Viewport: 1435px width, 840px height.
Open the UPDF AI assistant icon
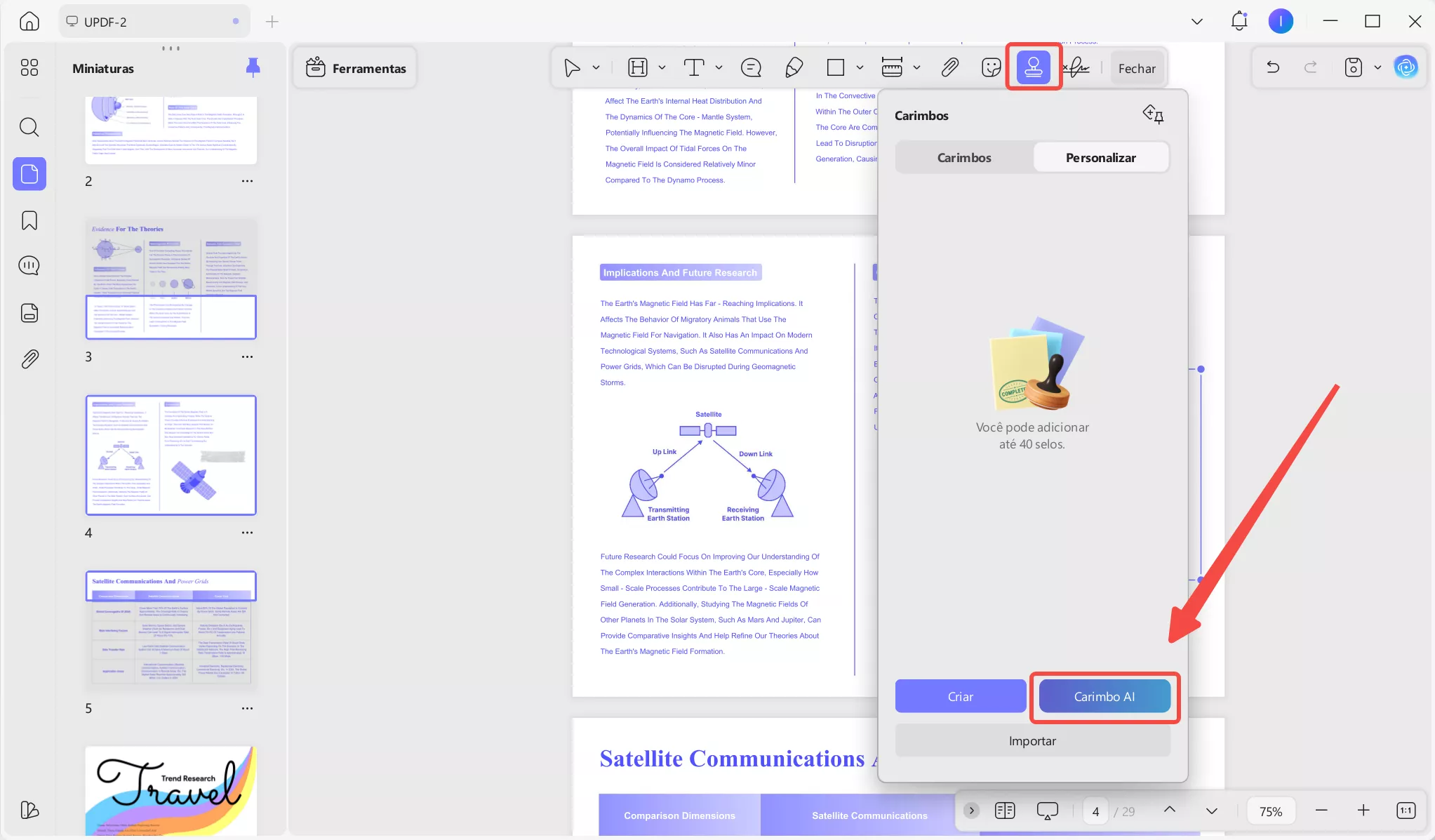tap(1406, 67)
